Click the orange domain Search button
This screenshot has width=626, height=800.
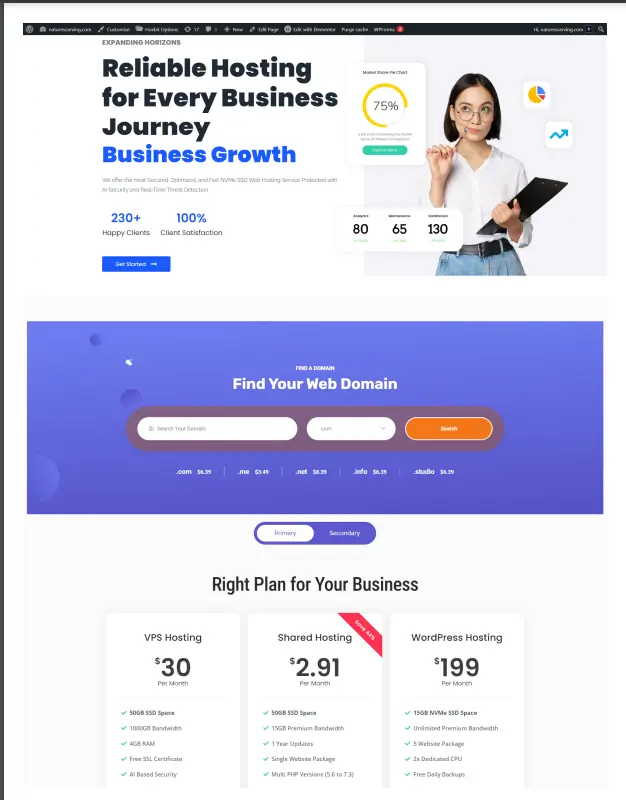pos(448,429)
